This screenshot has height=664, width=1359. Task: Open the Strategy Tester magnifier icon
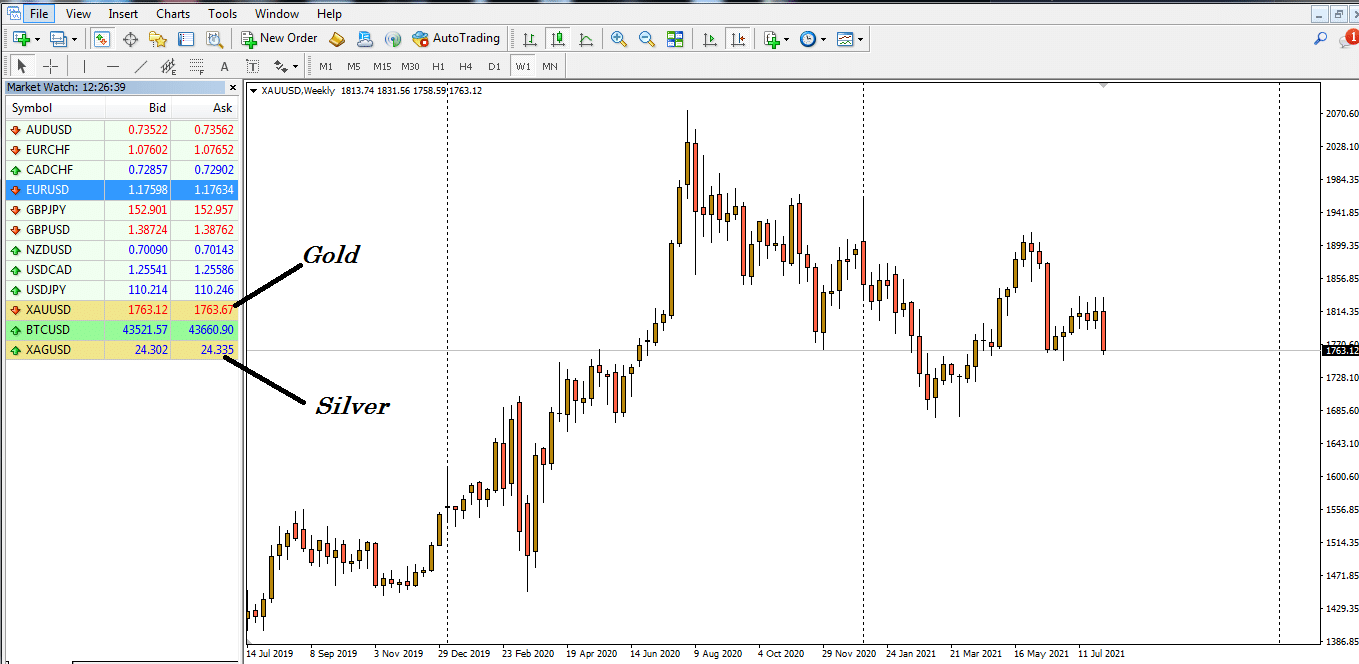tap(214, 39)
